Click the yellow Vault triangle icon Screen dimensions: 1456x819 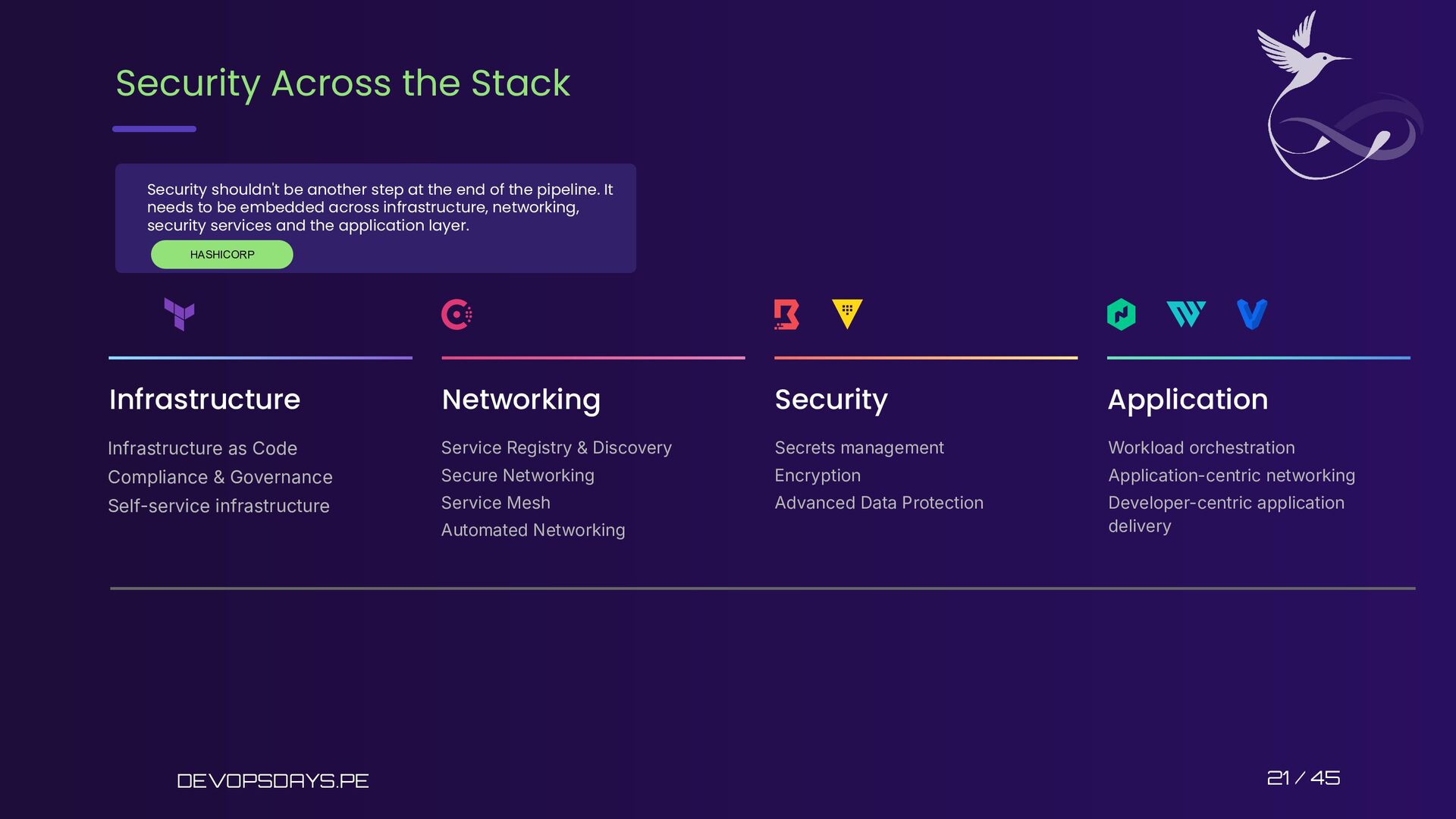[x=847, y=314]
